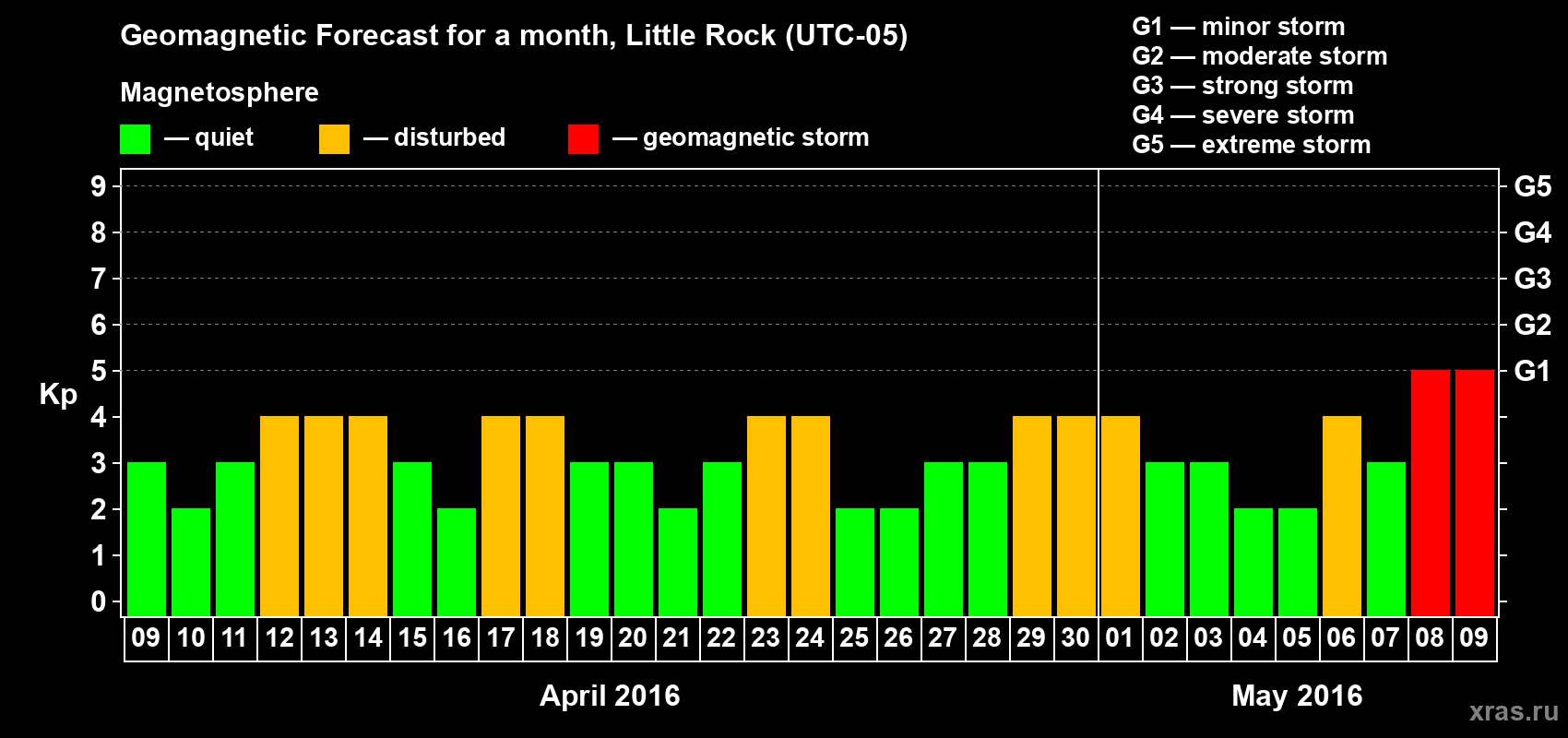Select the May 04 green bar
The image size is (1568, 738).
(1253, 562)
